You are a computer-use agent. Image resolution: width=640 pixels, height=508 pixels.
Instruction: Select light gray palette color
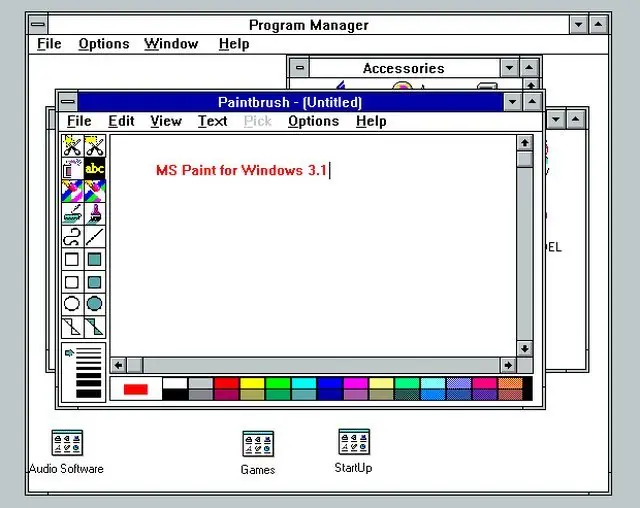click(201, 383)
